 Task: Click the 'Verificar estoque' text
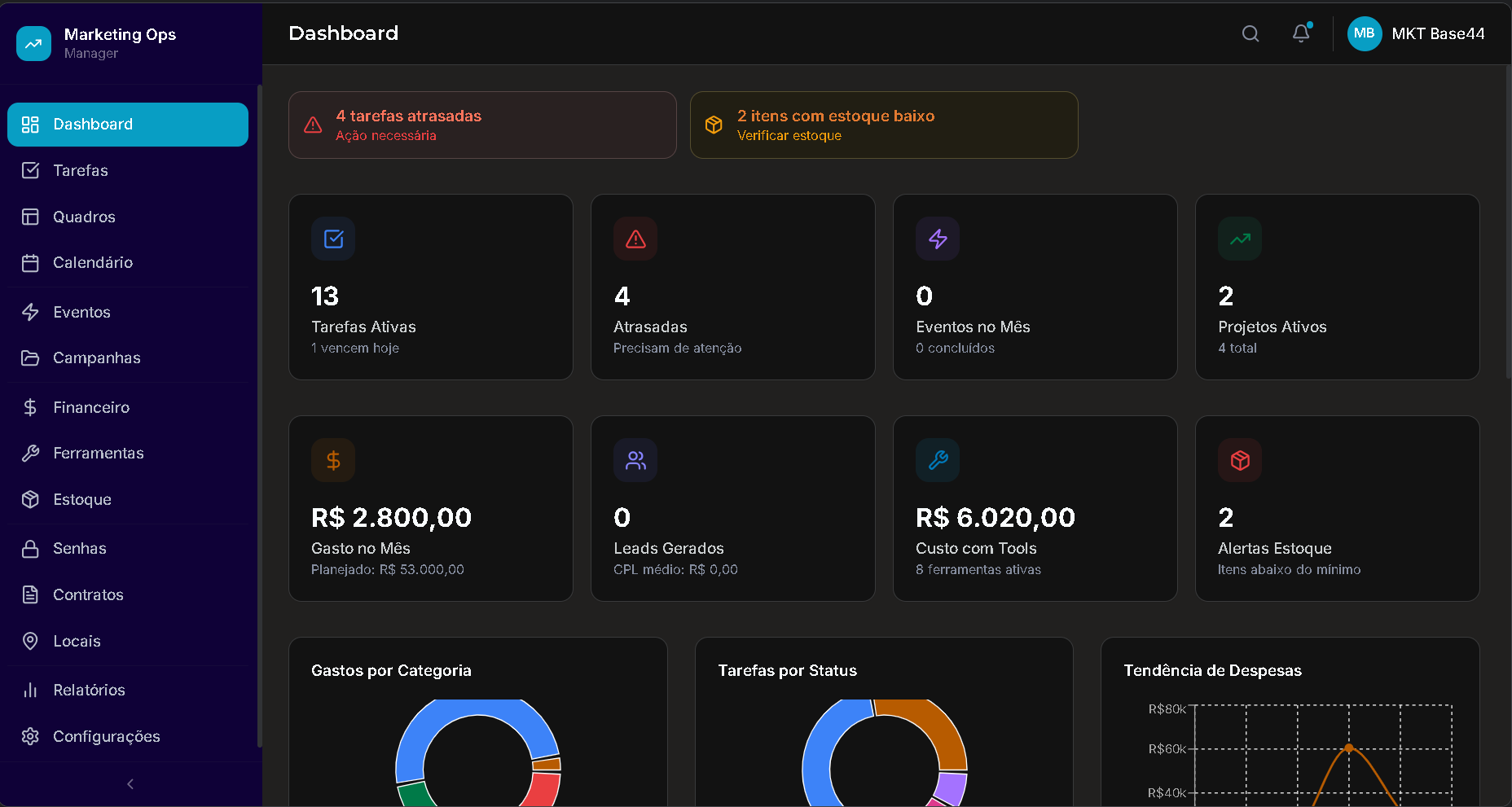click(x=789, y=136)
